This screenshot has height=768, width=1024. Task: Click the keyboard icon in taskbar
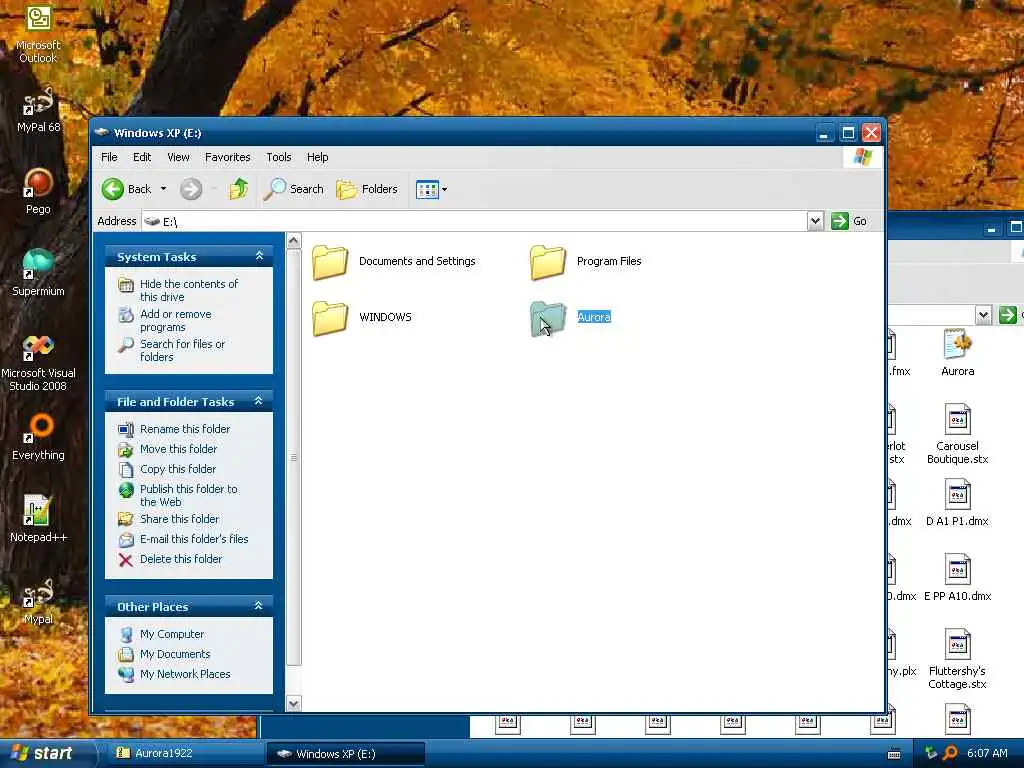[894, 754]
